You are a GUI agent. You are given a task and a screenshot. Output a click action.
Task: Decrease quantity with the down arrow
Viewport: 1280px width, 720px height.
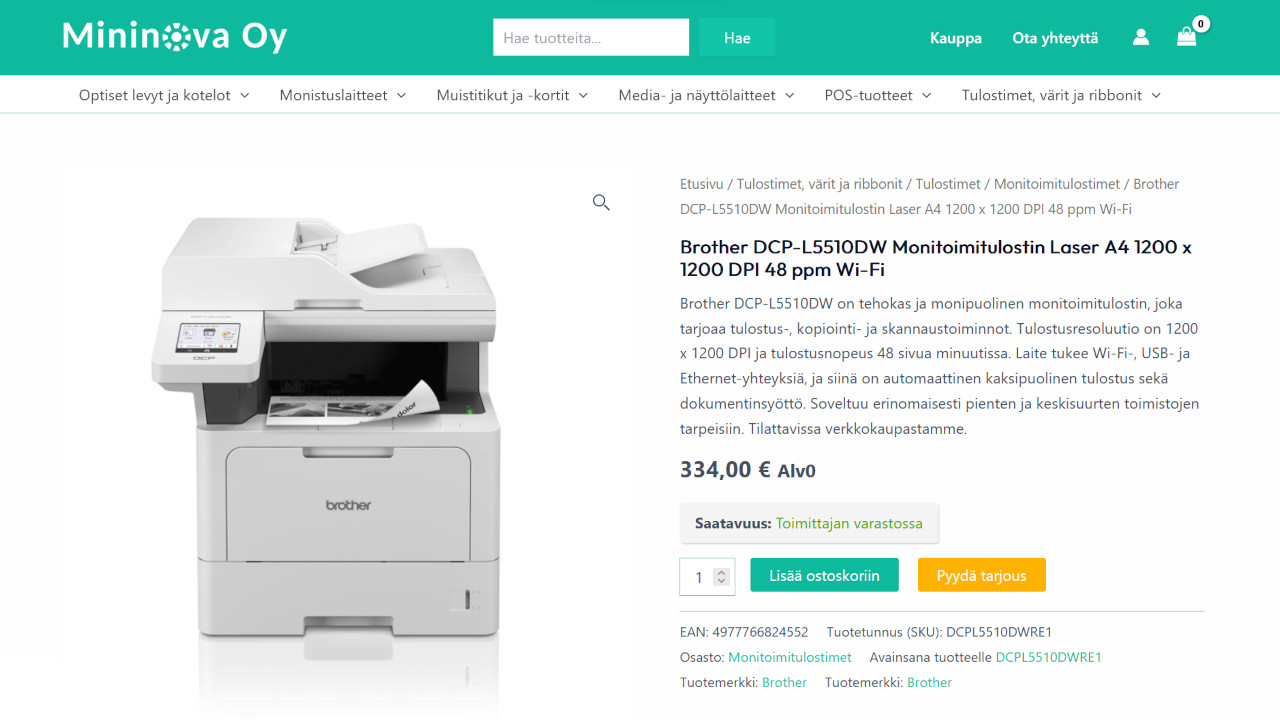pyautogui.click(x=722, y=582)
